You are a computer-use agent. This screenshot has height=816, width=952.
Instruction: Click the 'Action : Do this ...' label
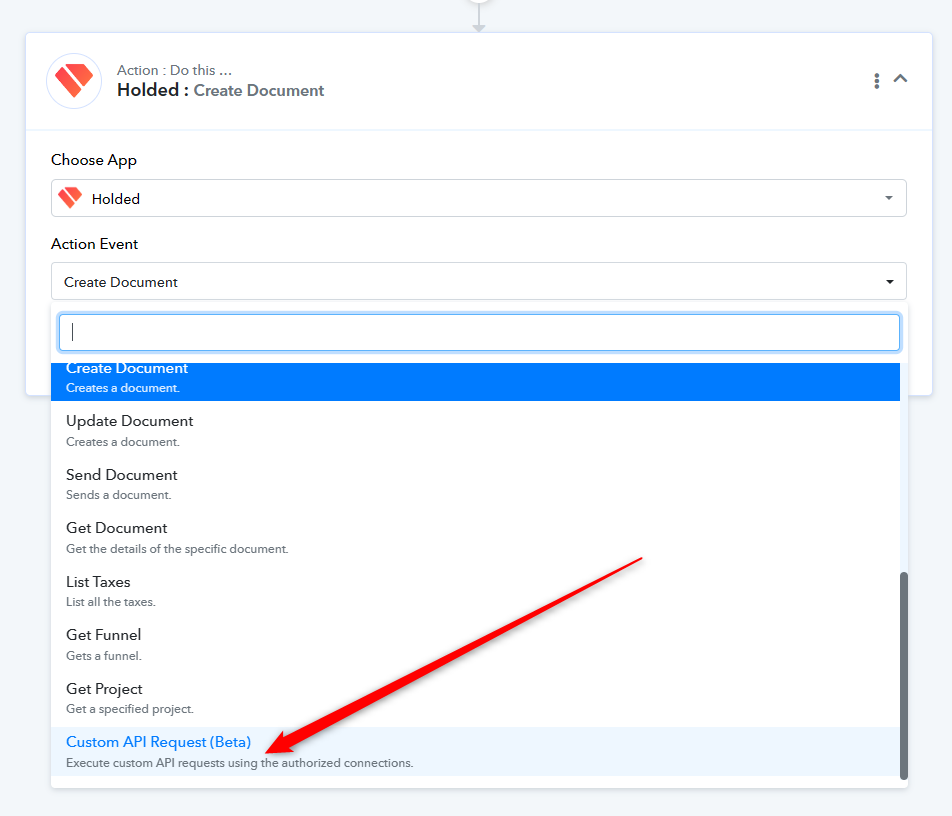174,70
